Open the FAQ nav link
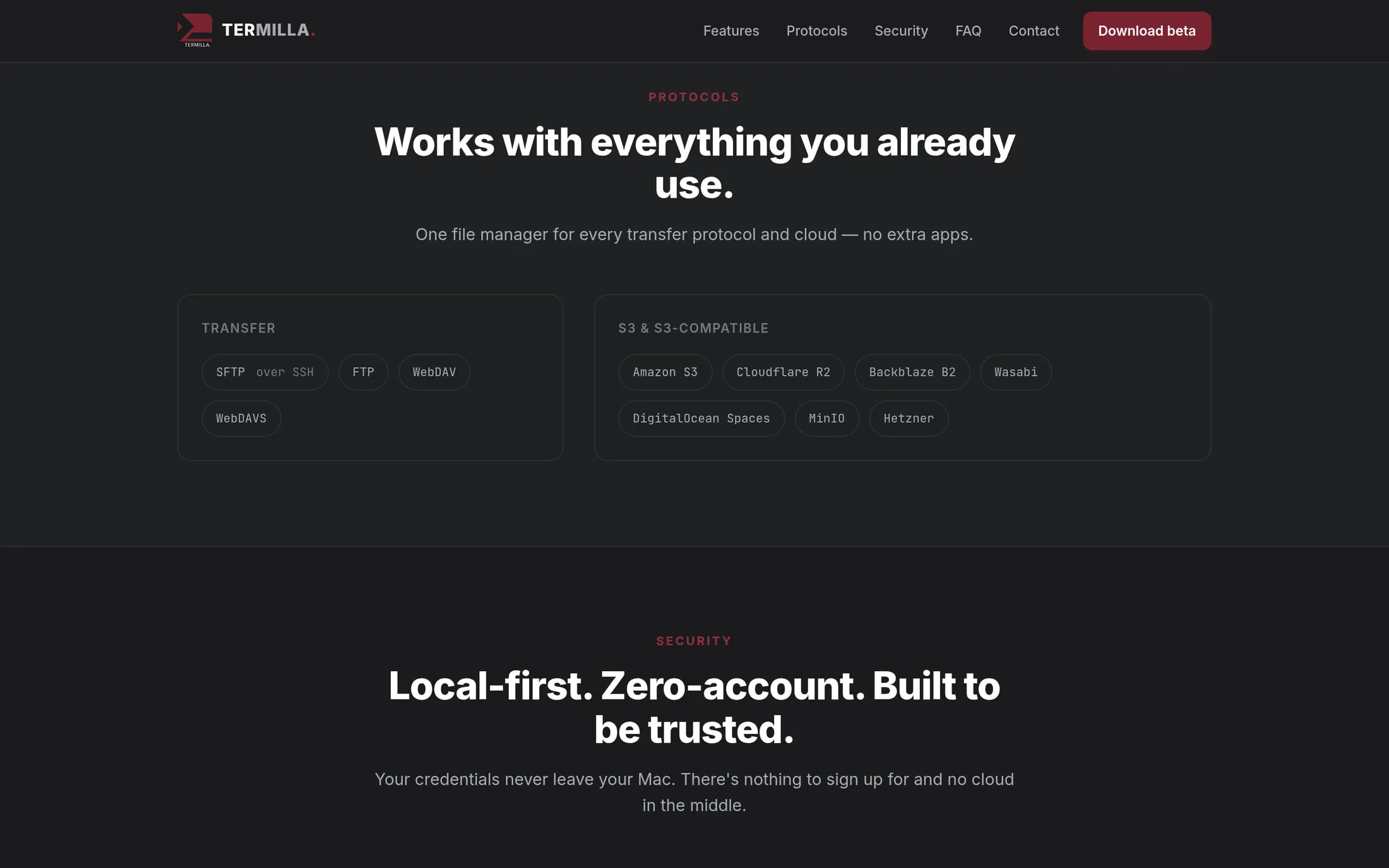Image resolution: width=1389 pixels, height=868 pixels. tap(968, 31)
